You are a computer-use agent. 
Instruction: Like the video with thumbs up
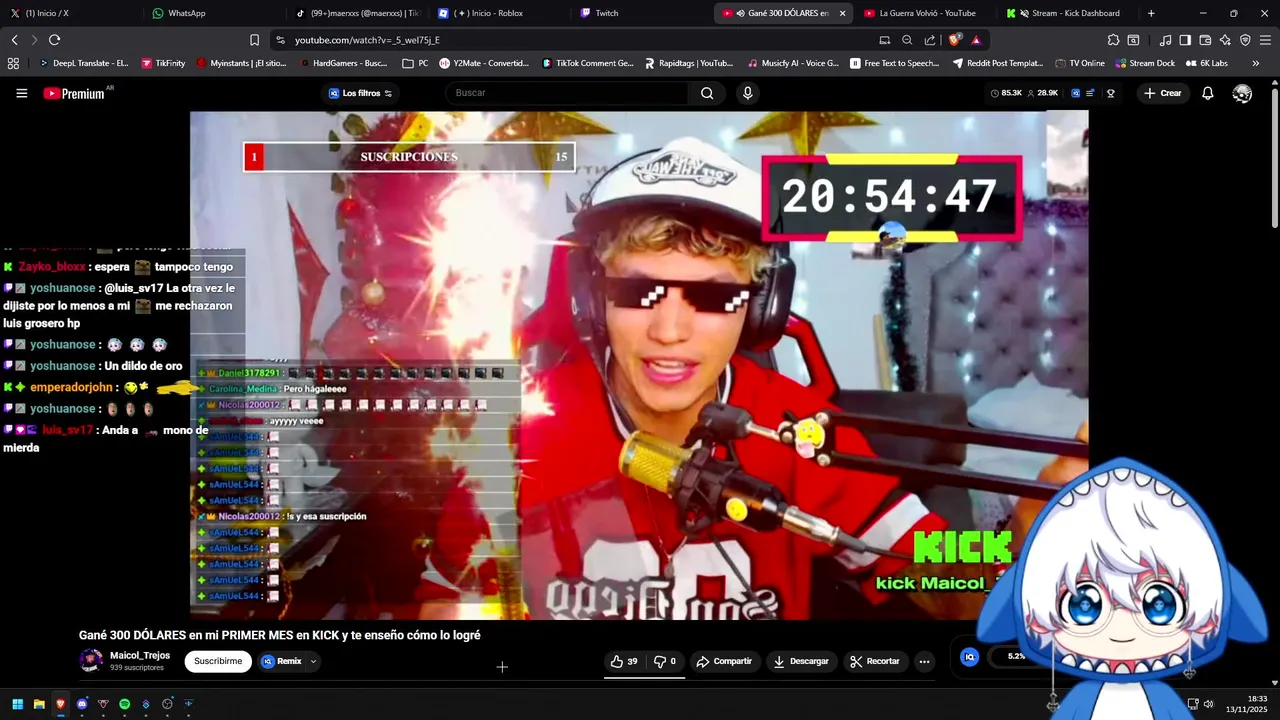point(624,661)
